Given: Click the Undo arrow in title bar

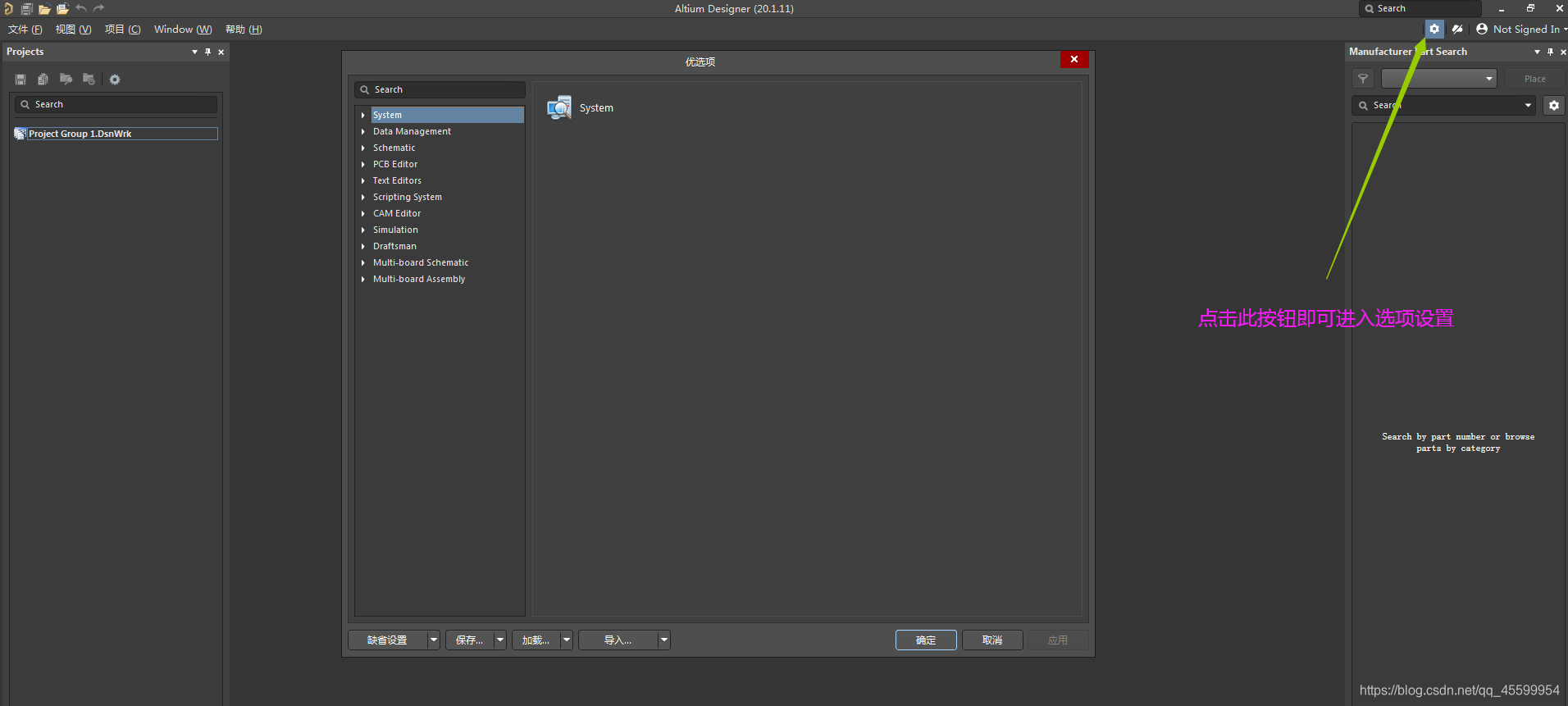Looking at the screenshot, I should pos(81,8).
